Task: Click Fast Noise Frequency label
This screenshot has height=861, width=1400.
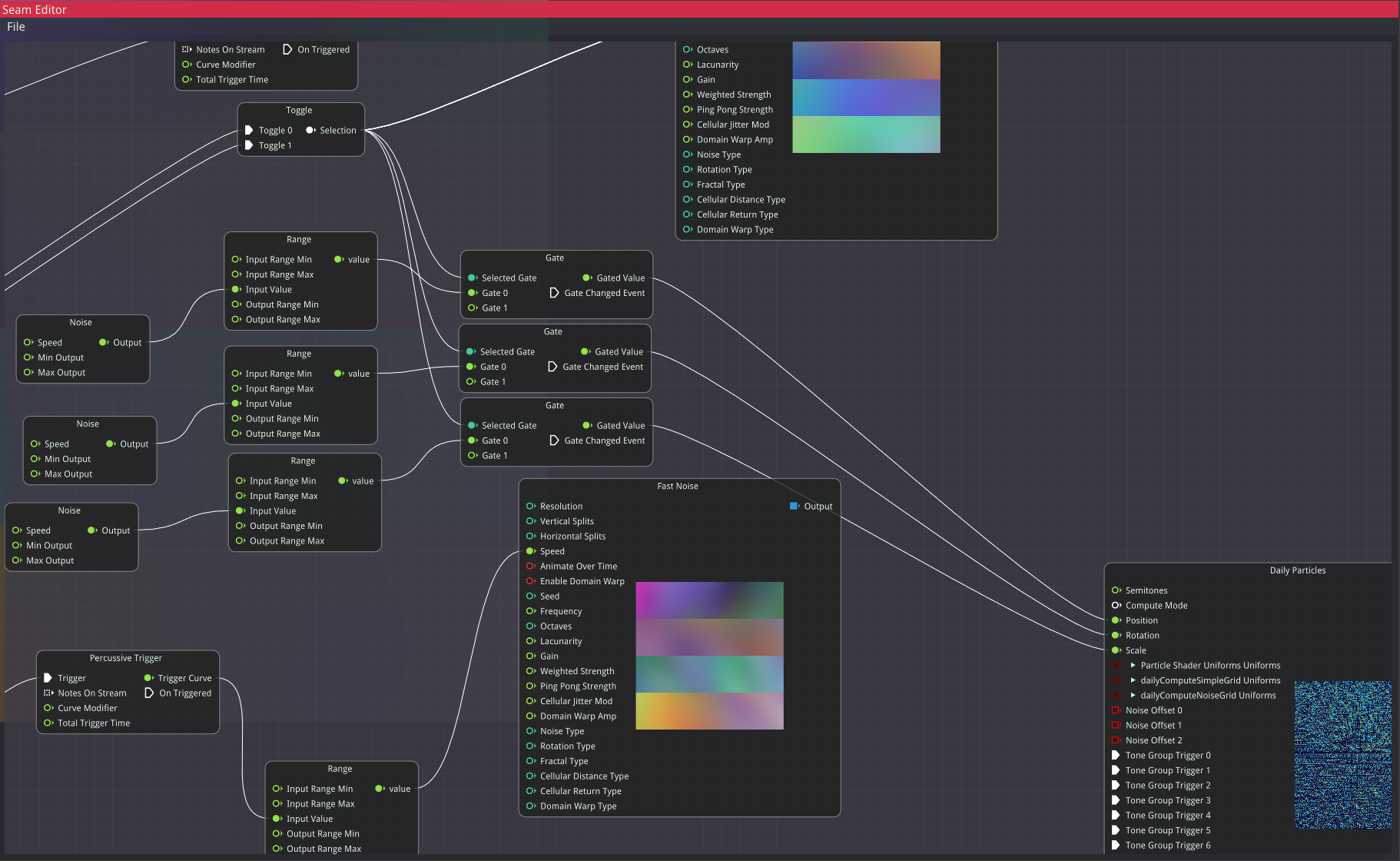Action: coord(561,612)
